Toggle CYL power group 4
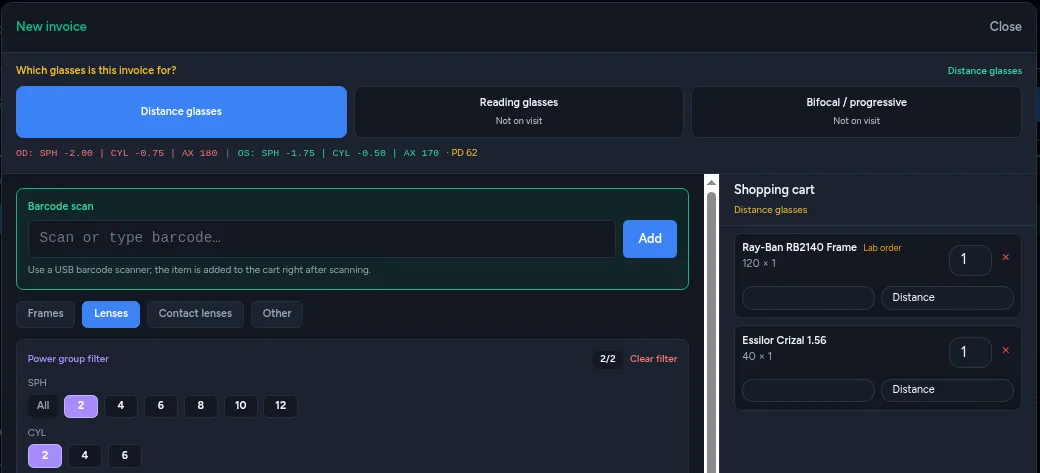The image size is (1040, 473). click(85, 456)
